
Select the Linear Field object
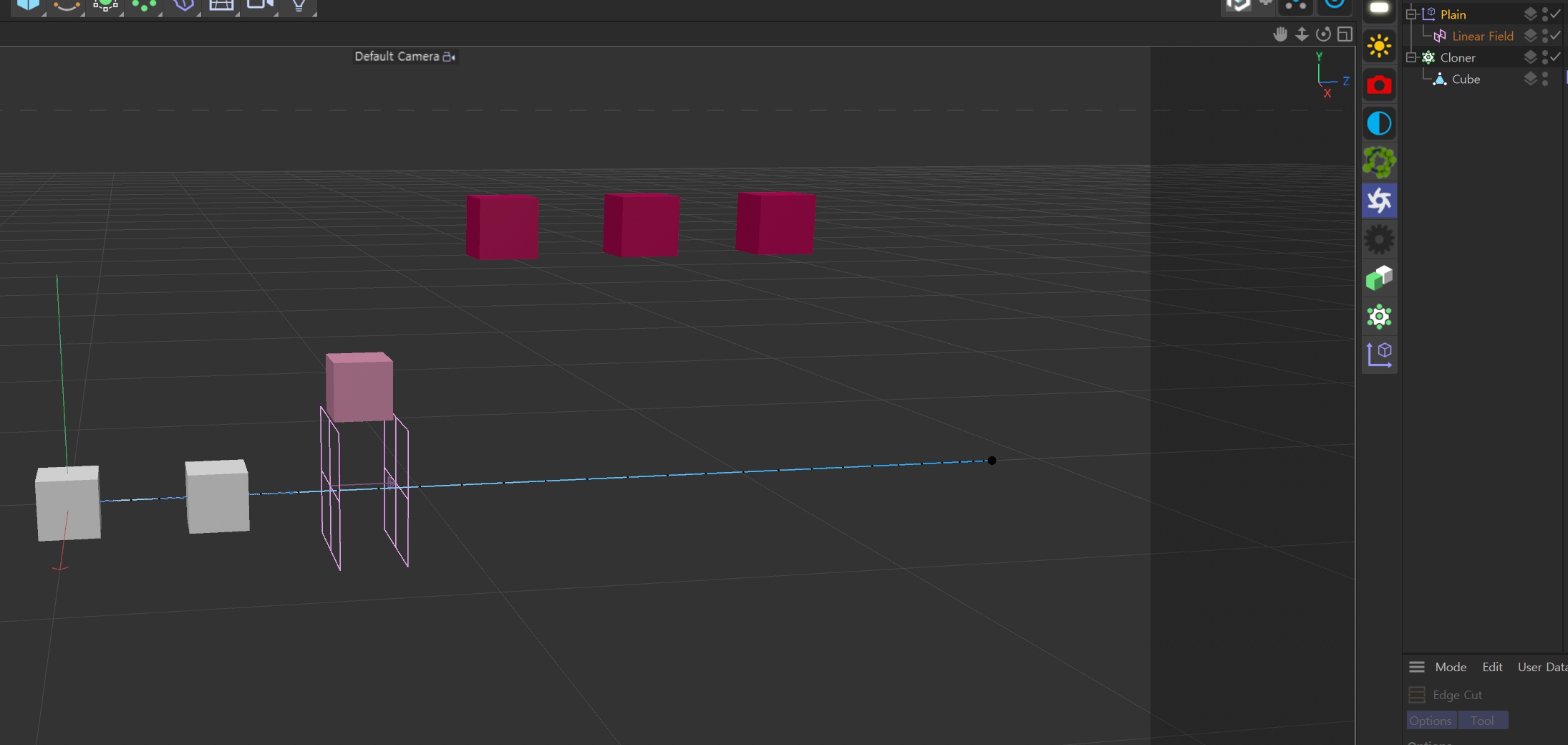pos(1483,36)
